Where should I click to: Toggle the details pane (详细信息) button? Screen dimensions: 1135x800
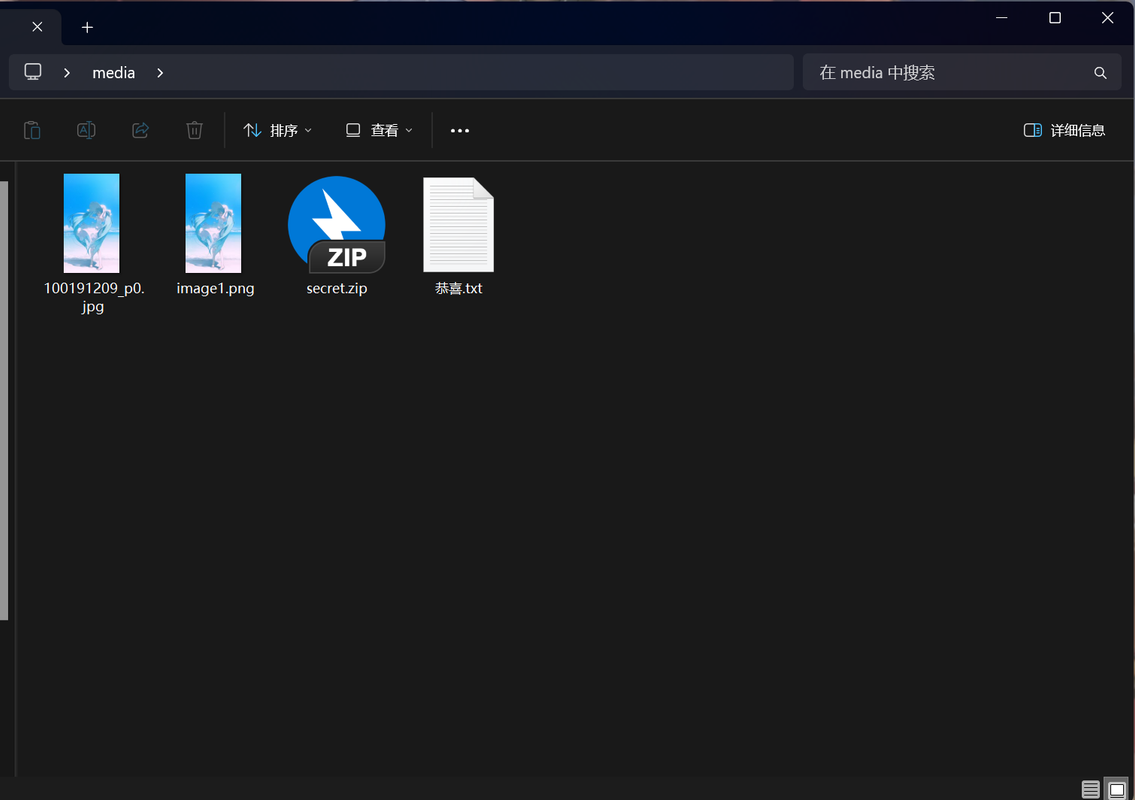[x=1064, y=130]
